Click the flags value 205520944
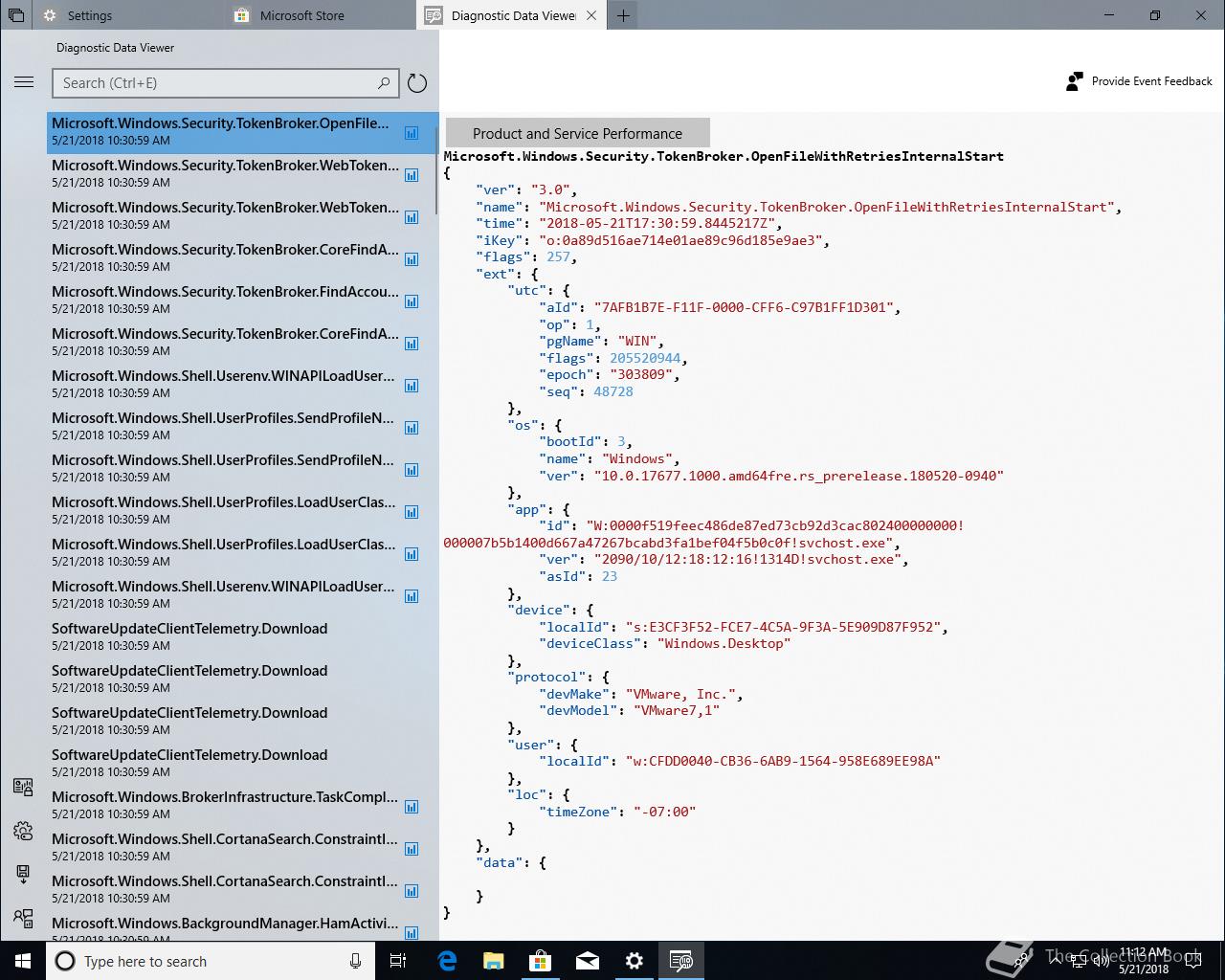This screenshot has height=980, width=1225. (645, 358)
